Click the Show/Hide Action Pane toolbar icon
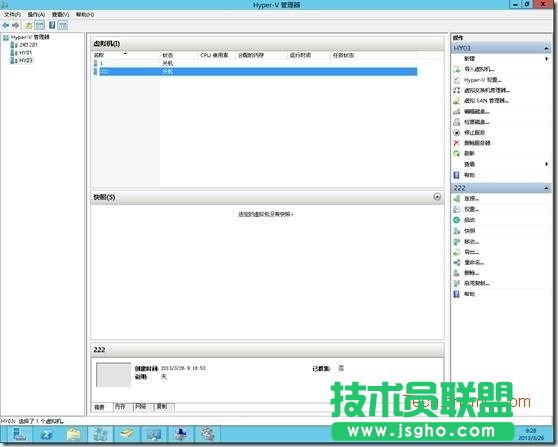This screenshot has width=558, height=447. coord(63,25)
